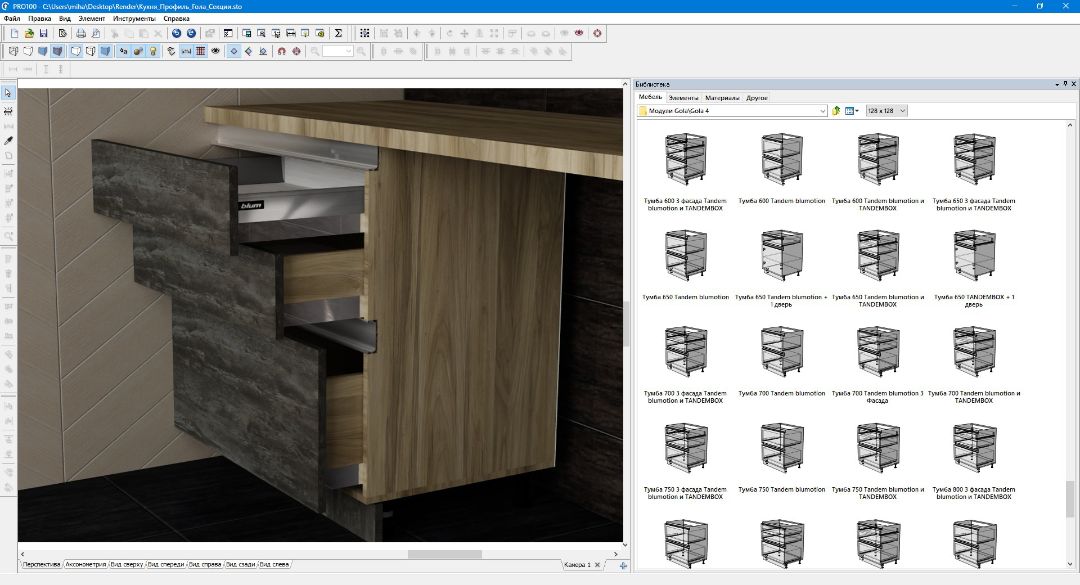Expand the Модули Gola\Gola 4 folder dropdown
This screenshot has width=1080, height=585.
click(x=822, y=111)
